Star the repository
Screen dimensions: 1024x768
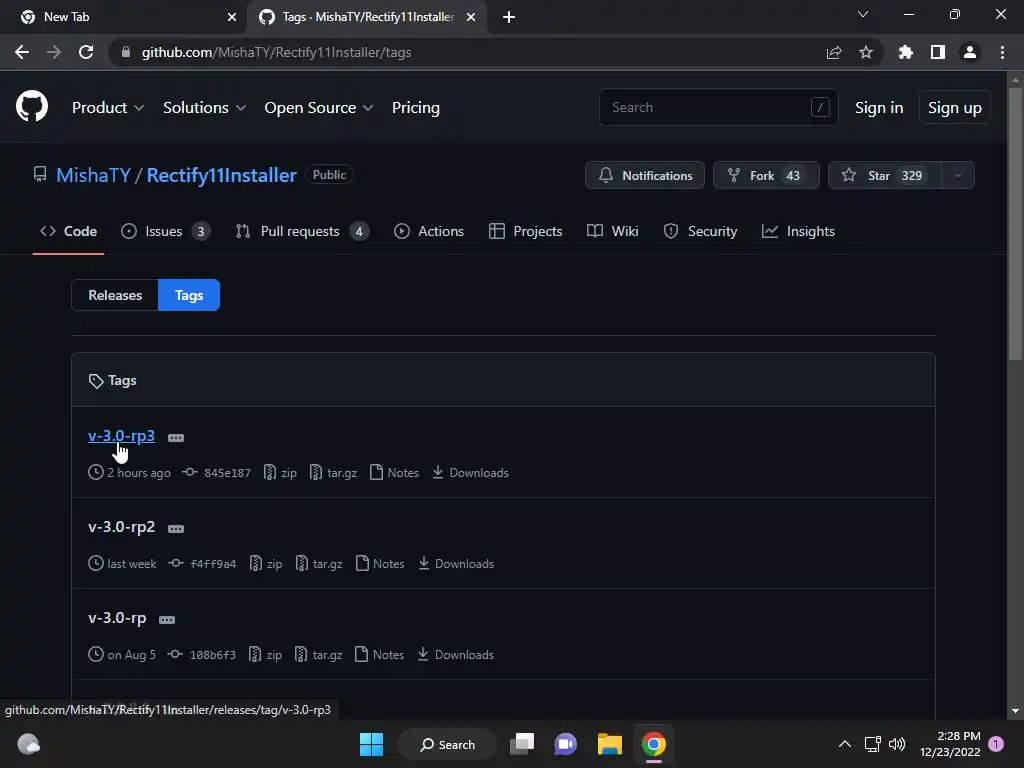[885, 175]
